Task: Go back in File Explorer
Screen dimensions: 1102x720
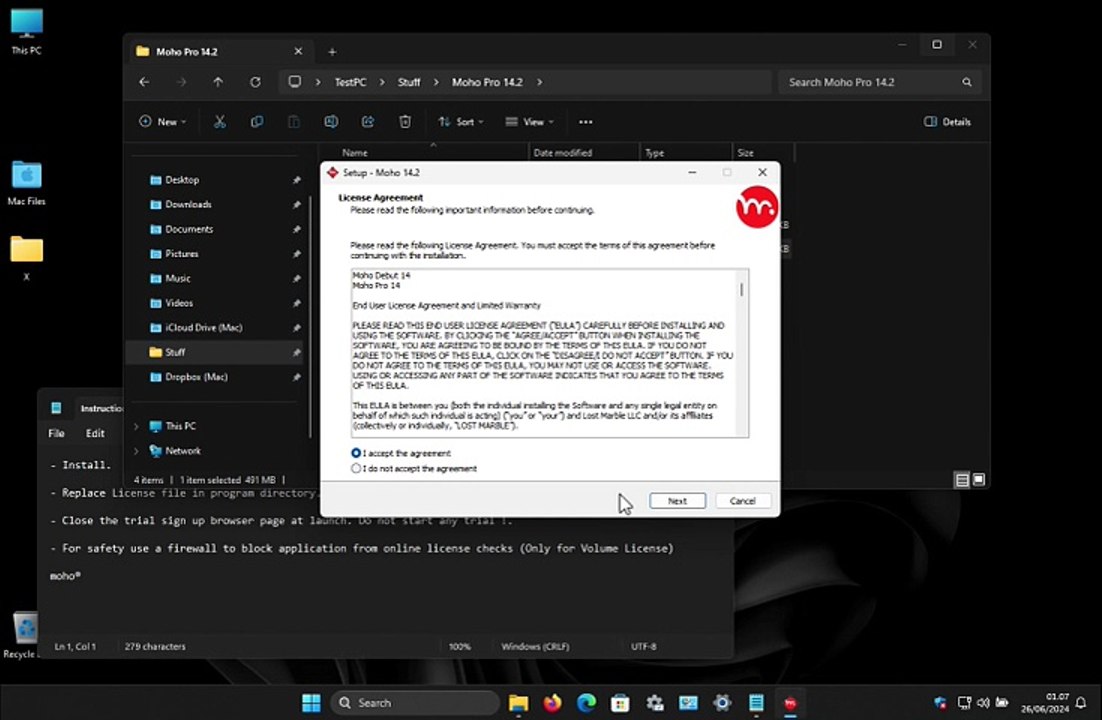Action: [x=144, y=82]
